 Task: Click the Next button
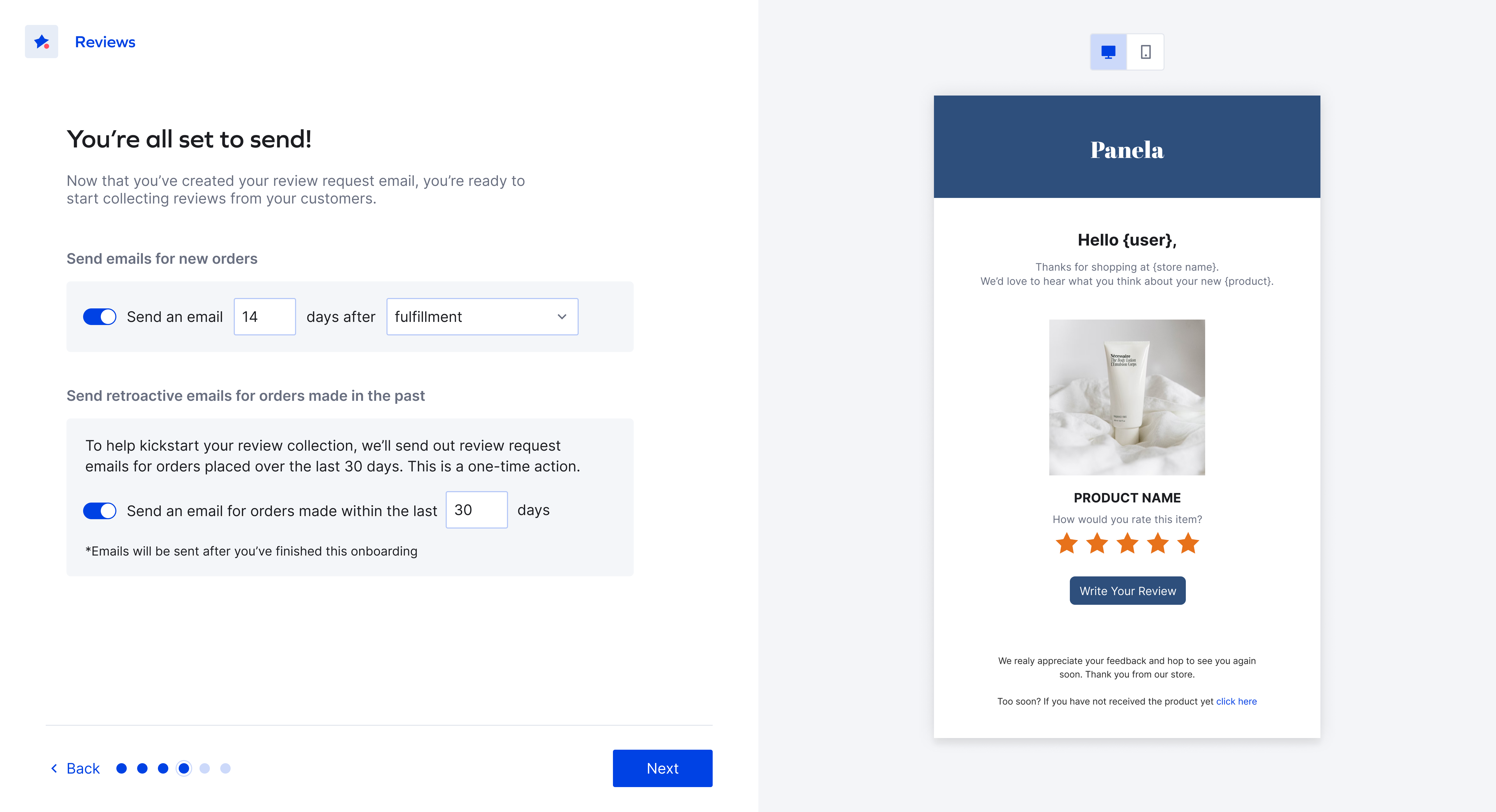662,768
